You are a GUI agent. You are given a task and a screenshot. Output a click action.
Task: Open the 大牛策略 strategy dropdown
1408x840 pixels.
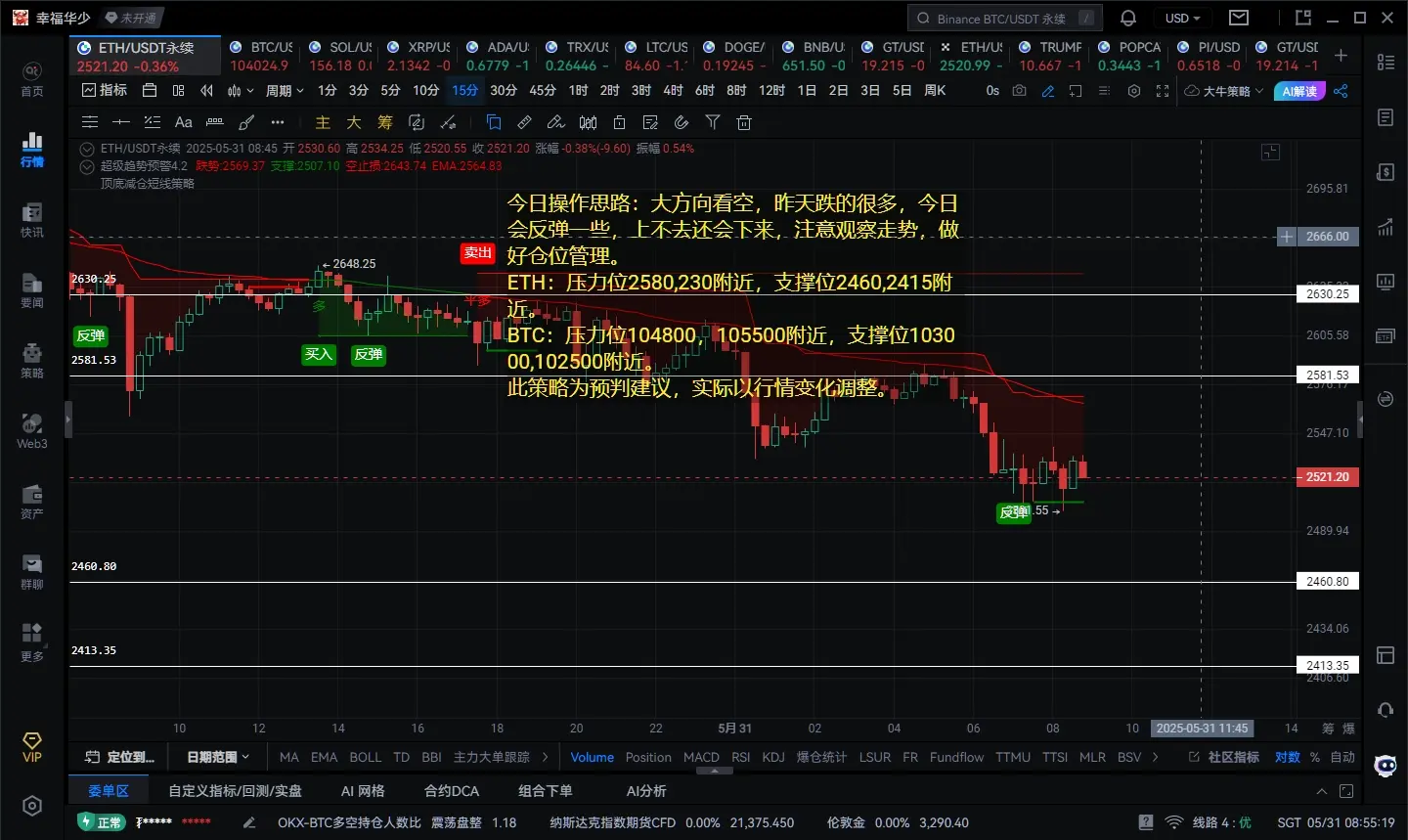[1224, 91]
